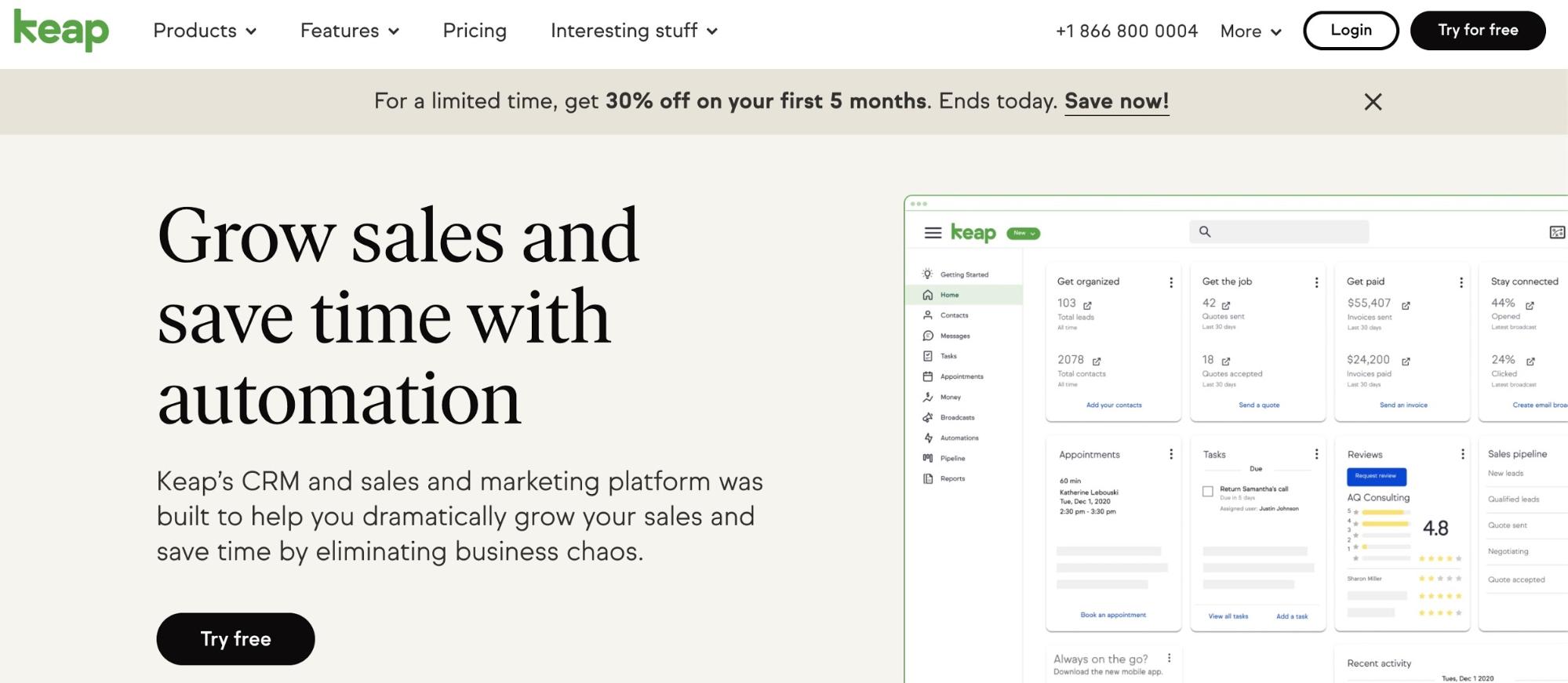The width and height of the screenshot is (1568, 683).
Task: Check the Return Samantha's call task checkbox
Action: [1208, 492]
